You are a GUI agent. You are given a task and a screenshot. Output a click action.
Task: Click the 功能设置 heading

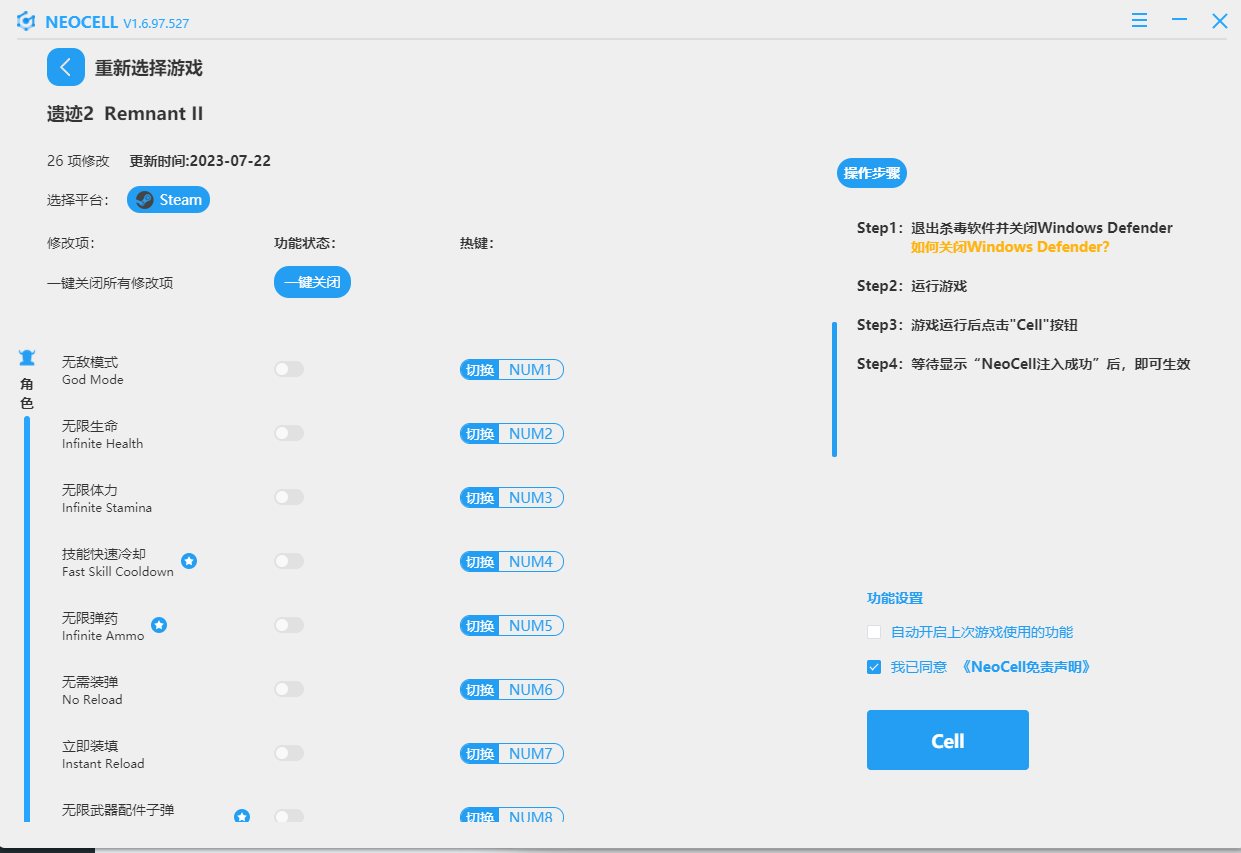pyautogui.click(x=895, y=598)
